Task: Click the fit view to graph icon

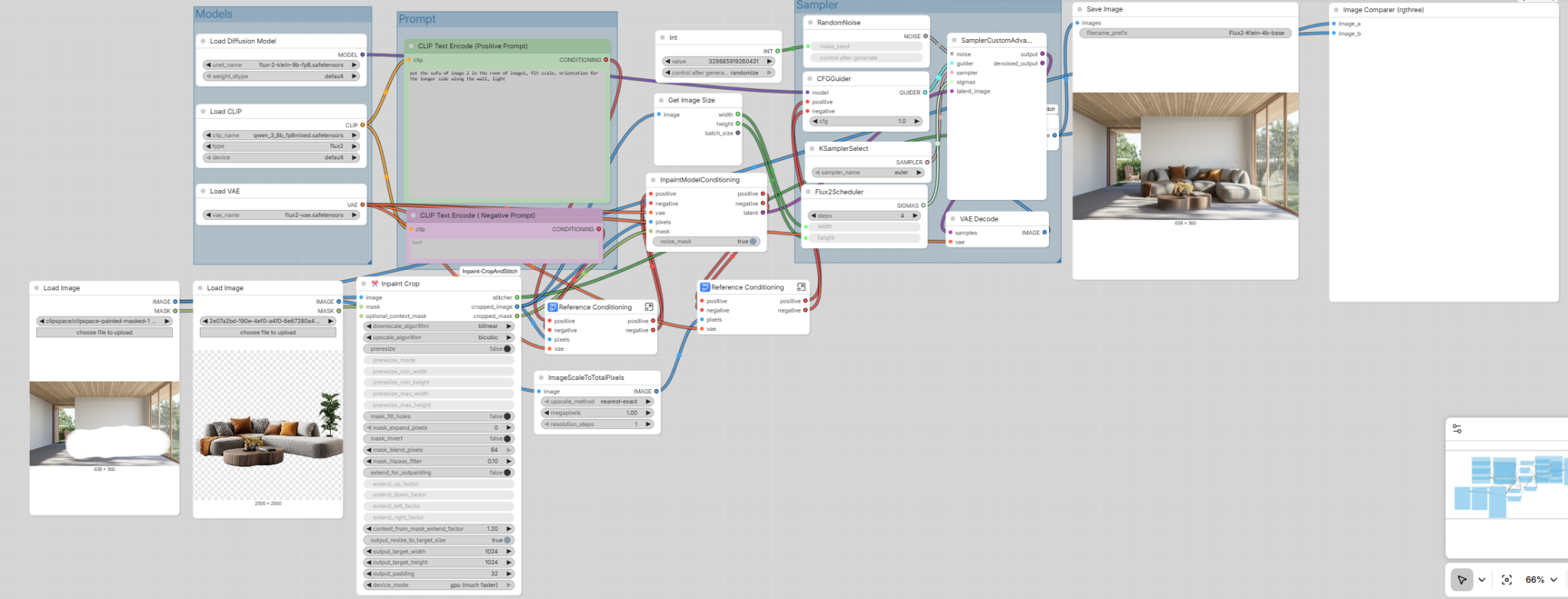Action: pyautogui.click(x=1507, y=580)
